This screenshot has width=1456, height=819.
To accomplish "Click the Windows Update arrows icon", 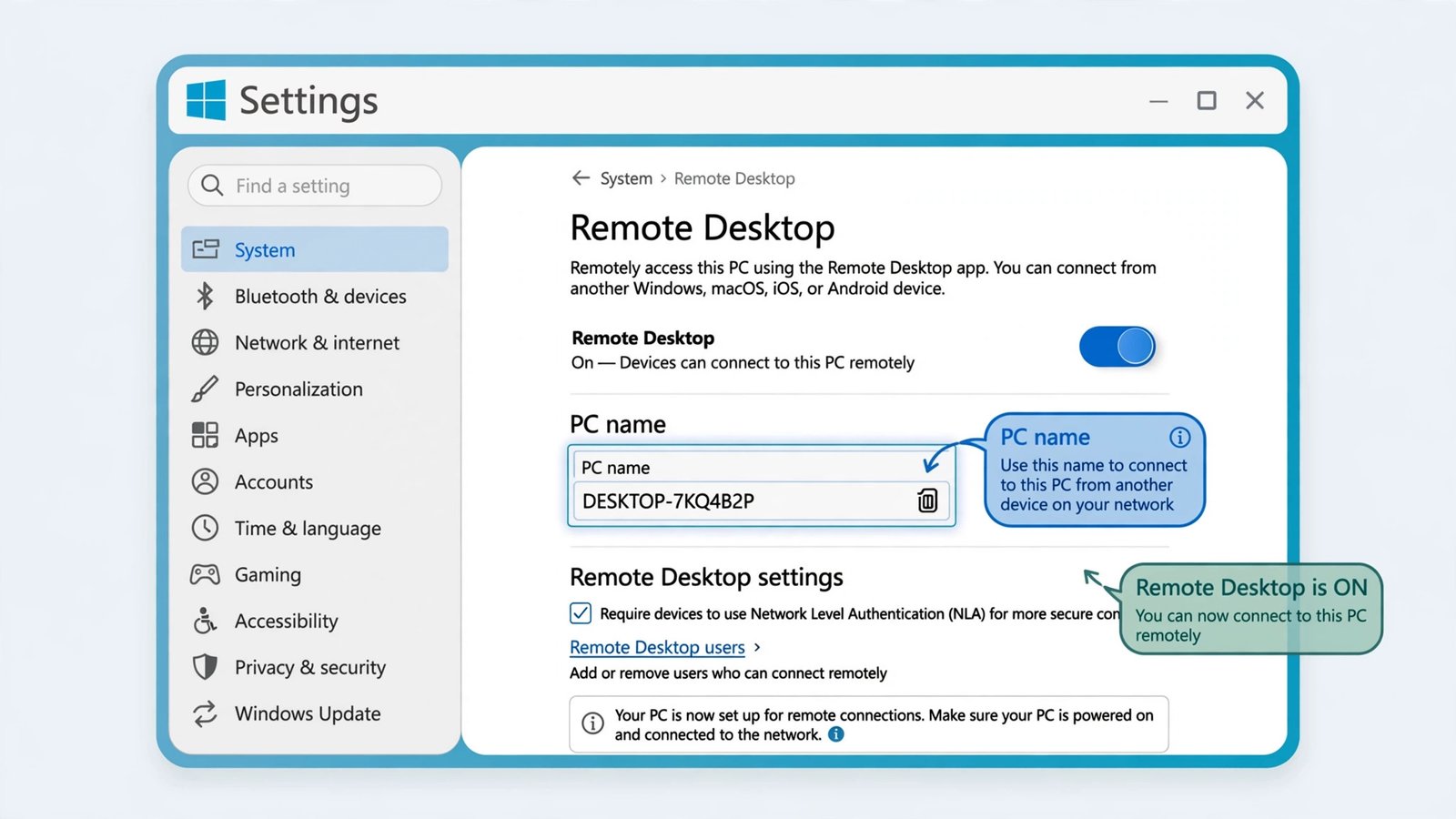I will pyautogui.click(x=205, y=713).
